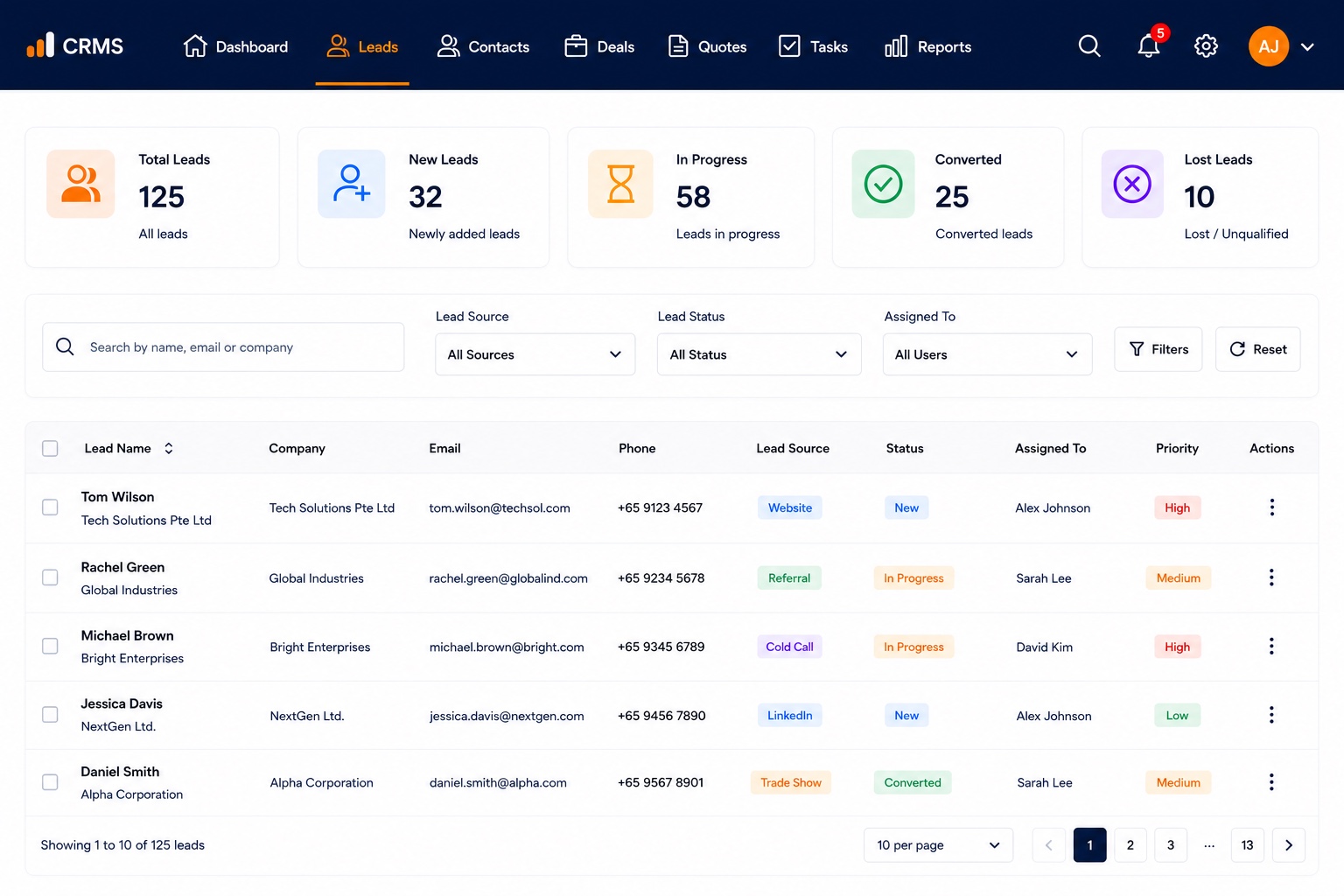
Task: Select current page 1 button
Action: (x=1090, y=845)
